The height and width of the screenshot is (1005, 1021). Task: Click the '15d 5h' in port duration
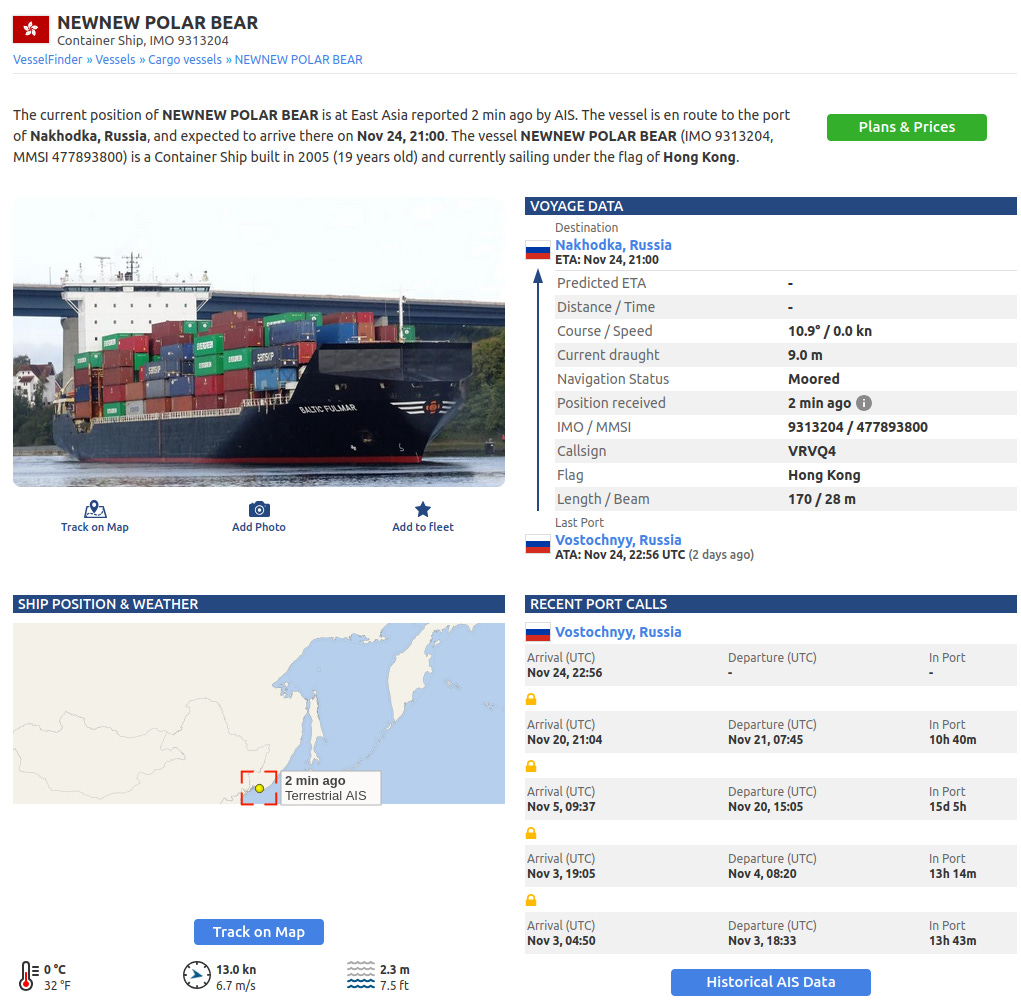(x=947, y=807)
